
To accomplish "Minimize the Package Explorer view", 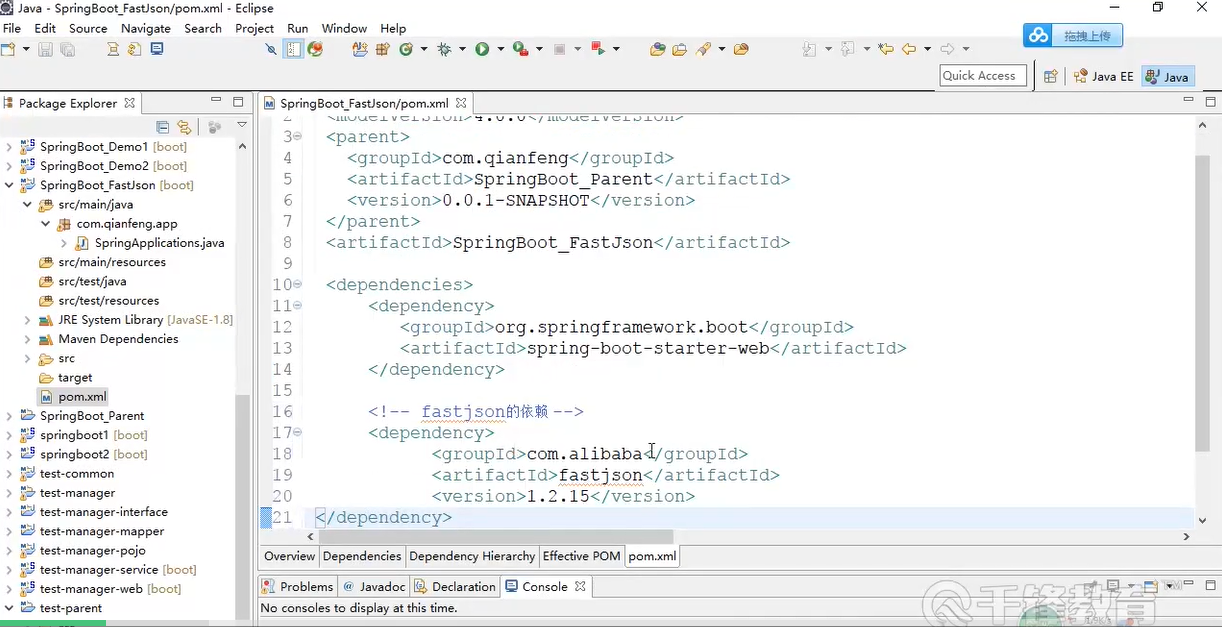I will (x=216, y=101).
